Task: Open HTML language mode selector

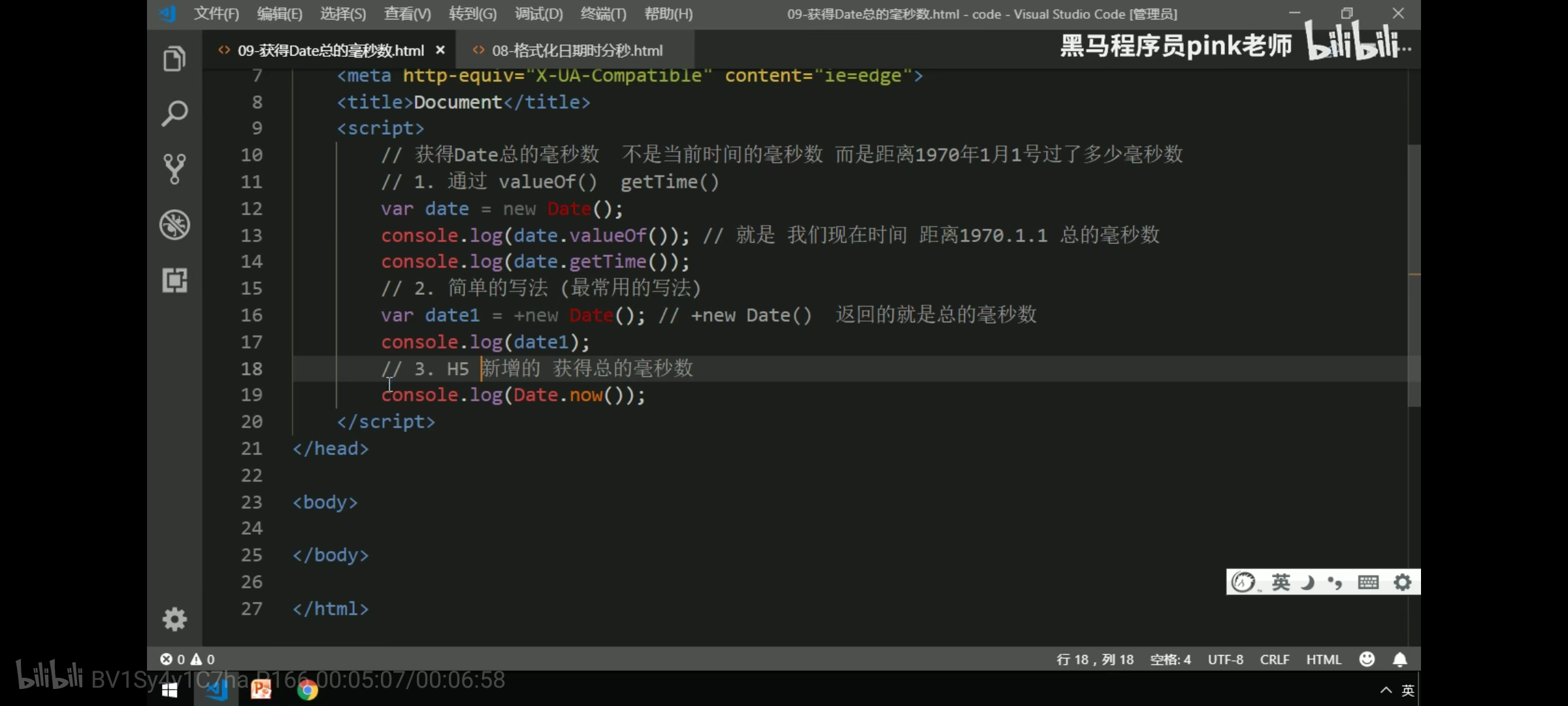Action: (x=1324, y=660)
